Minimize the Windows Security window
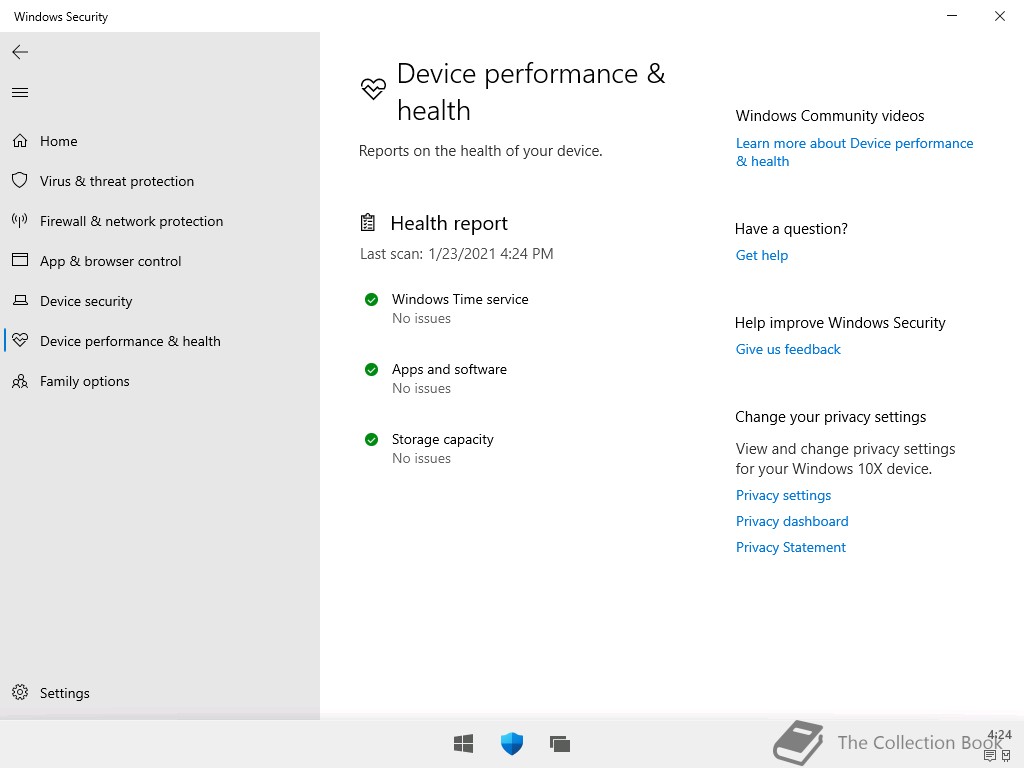This screenshot has width=1024, height=768. click(x=952, y=16)
